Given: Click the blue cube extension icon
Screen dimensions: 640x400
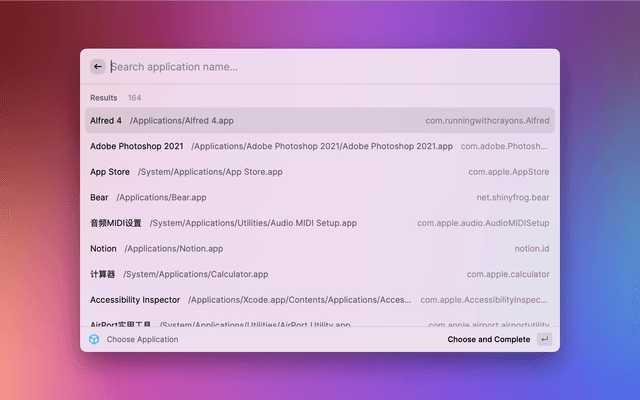Looking at the screenshot, I should coord(94,339).
